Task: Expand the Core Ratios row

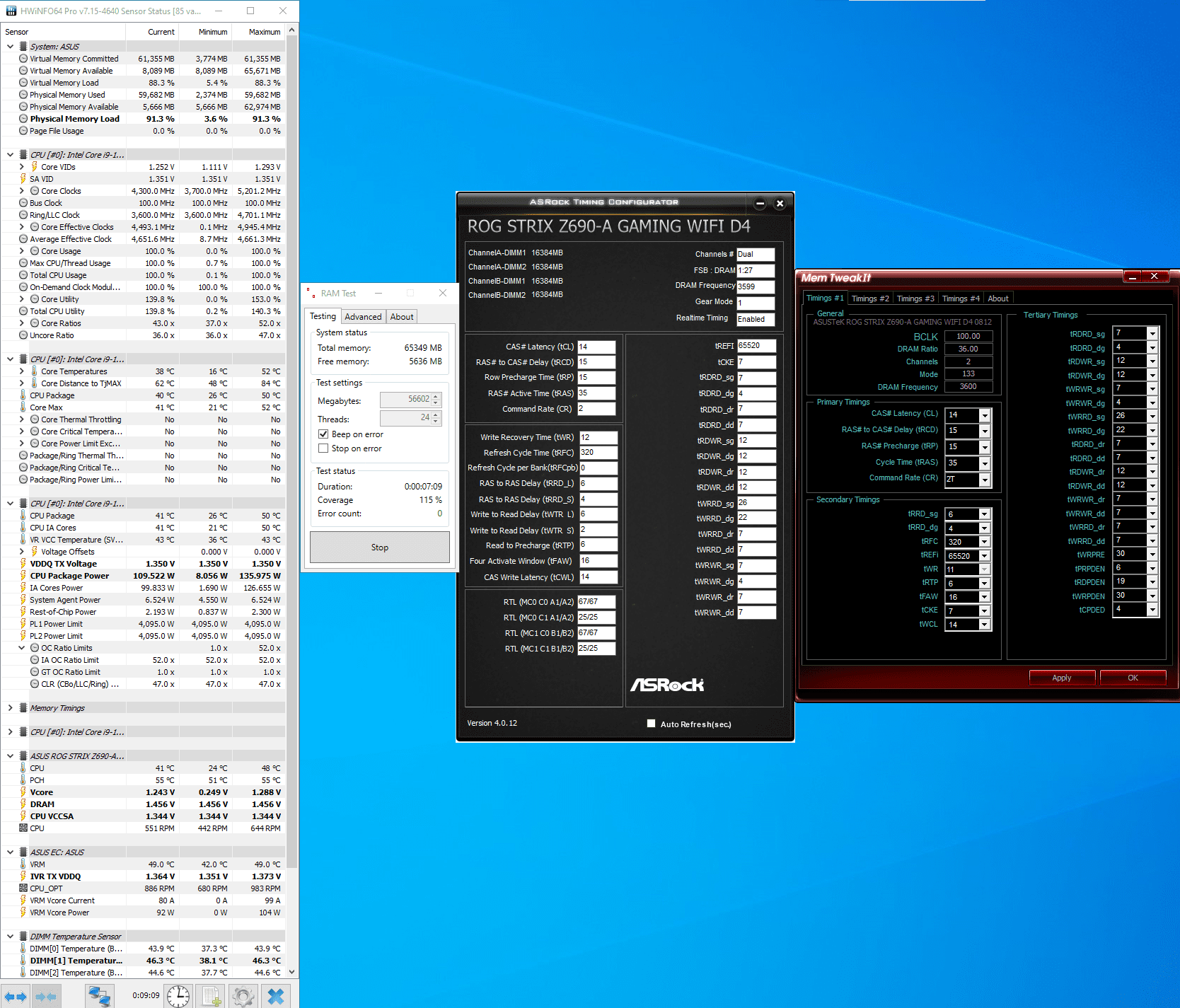Action: (x=22, y=323)
